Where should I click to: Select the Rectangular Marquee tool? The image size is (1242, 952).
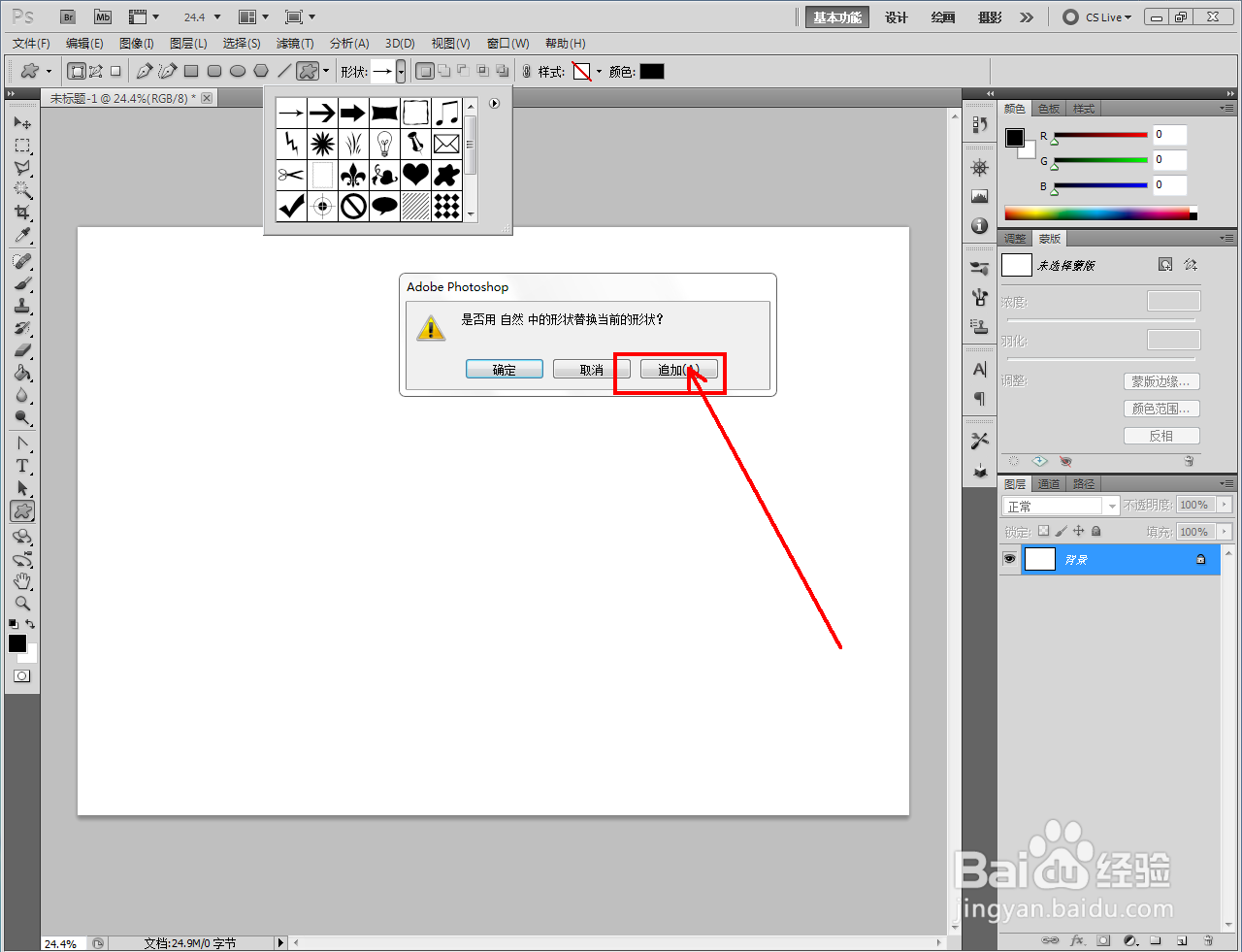(22, 146)
